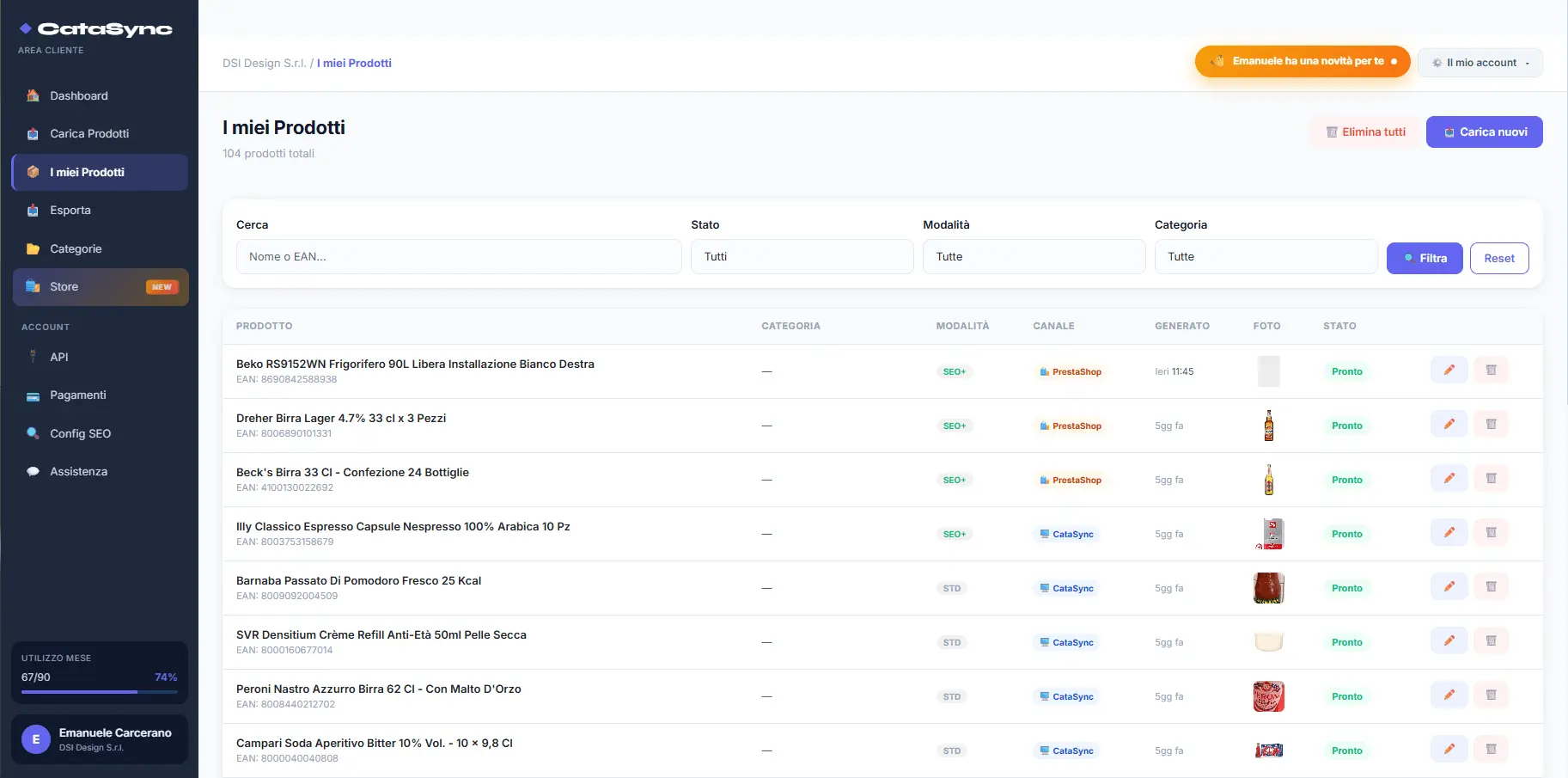Click the "Ieri 11:45" generated time
Image resolution: width=1568 pixels, height=778 pixels.
coord(1174,372)
